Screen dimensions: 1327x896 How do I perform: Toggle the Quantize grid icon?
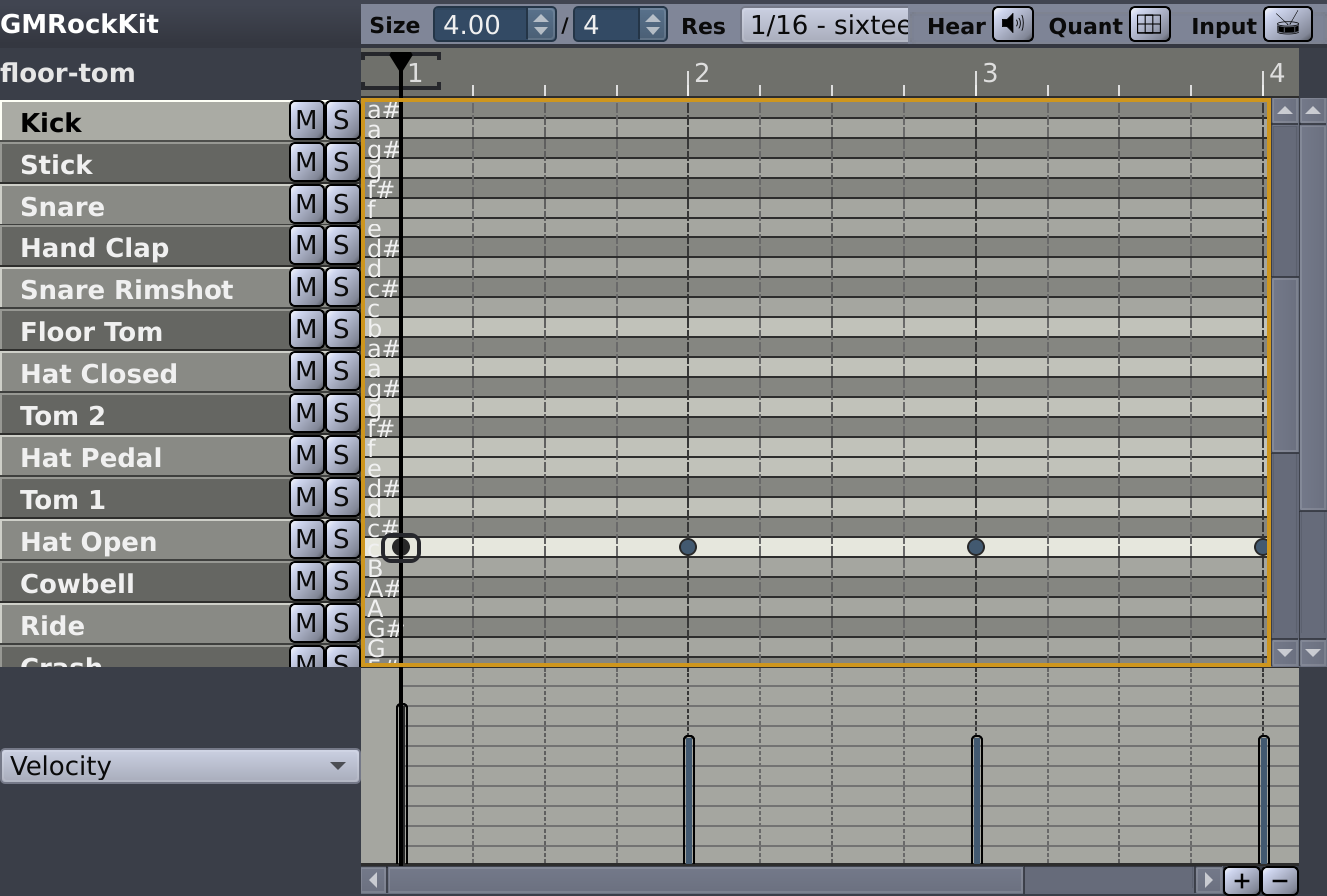pyautogui.click(x=1149, y=24)
